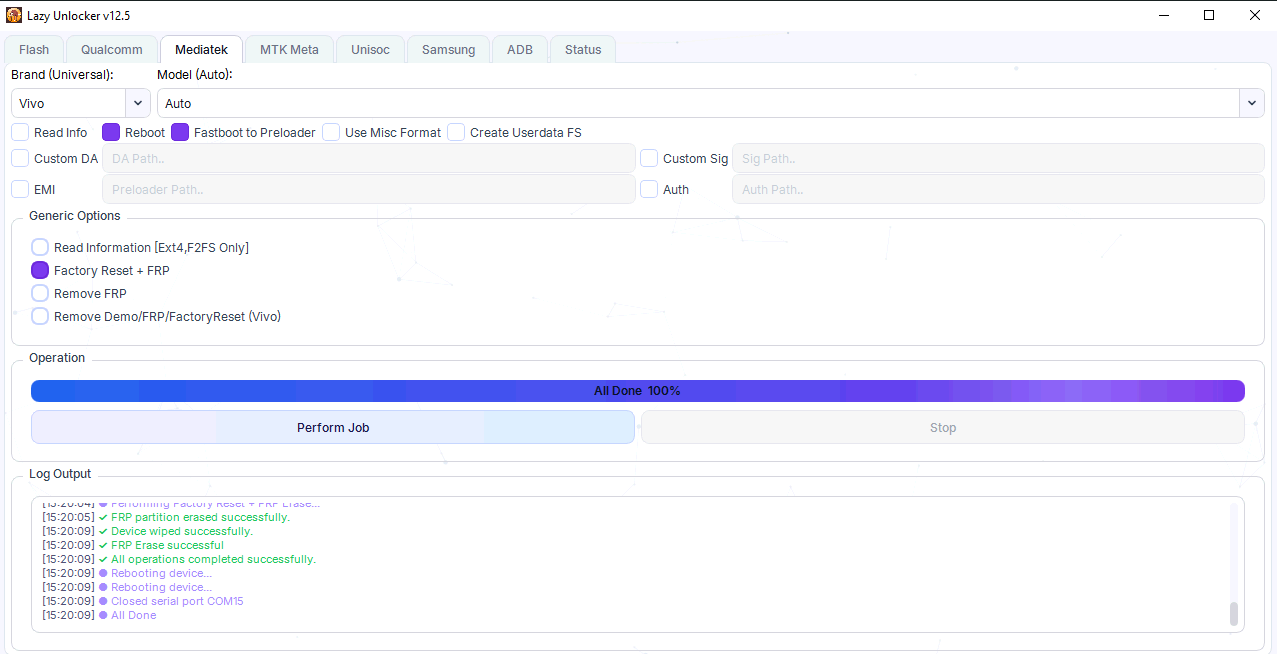Choose the Remove FRP radio option

[x=40, y=293]
